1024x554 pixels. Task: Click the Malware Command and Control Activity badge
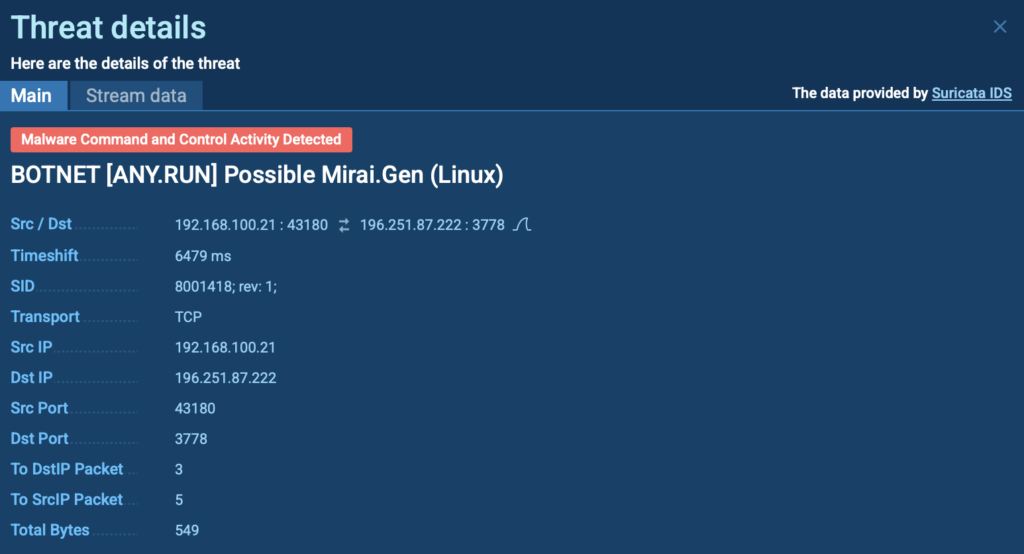[181, 140]
